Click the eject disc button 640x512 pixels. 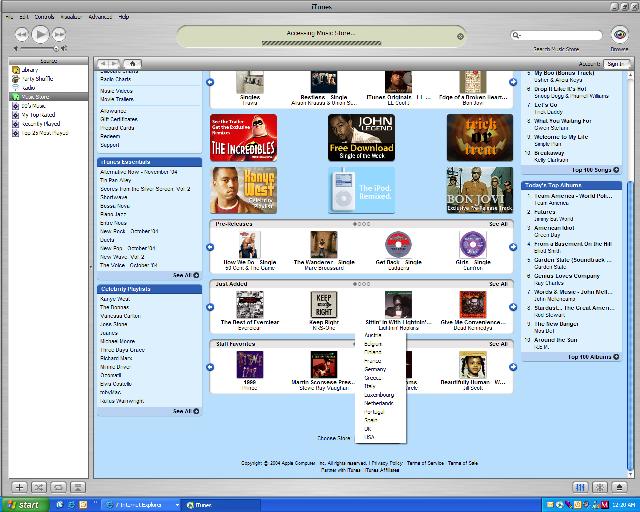pyautogui.click(x=619, y=487)
